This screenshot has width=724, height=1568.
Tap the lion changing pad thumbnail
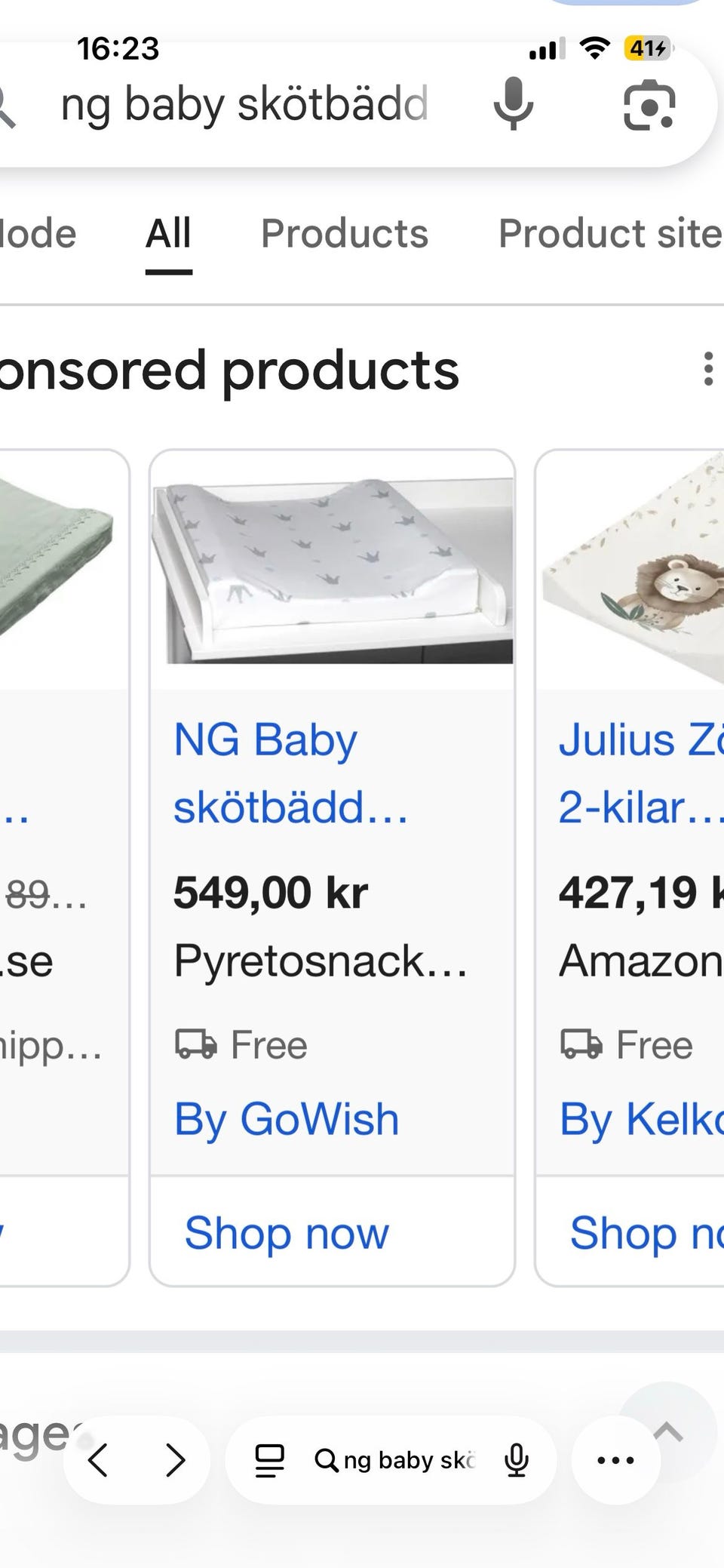click(x=632, y=570)
